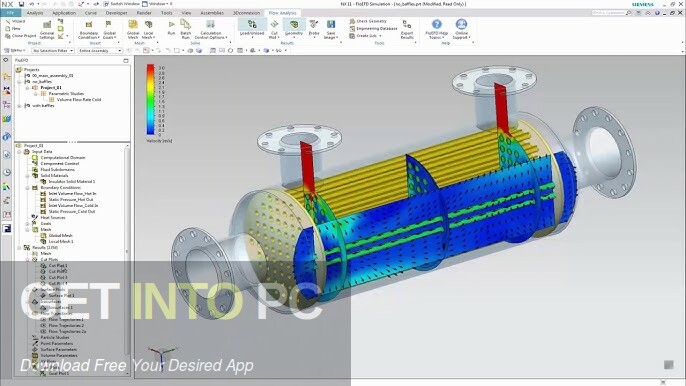The height and width of the screenshot is (386, 686).
Task: Click the Clone Project button
Action: (x=21, y=36)
